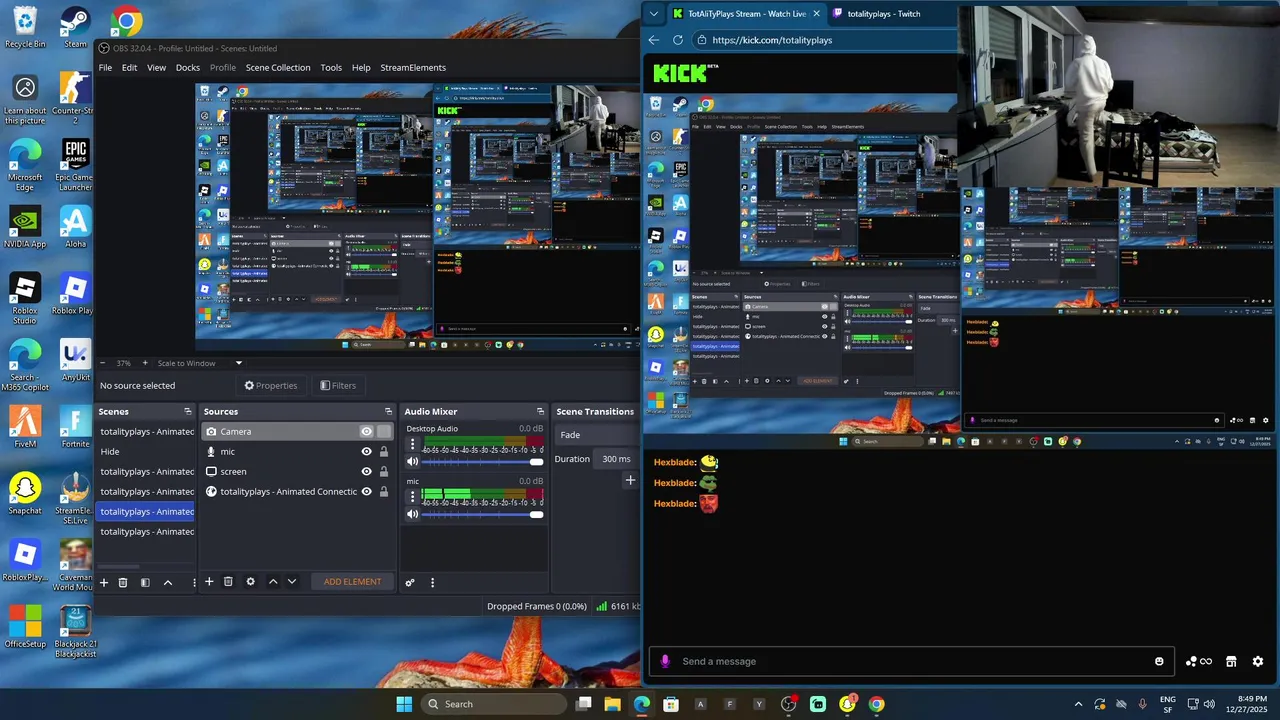
Task: Move source up in Sources list
Action: 272,581
